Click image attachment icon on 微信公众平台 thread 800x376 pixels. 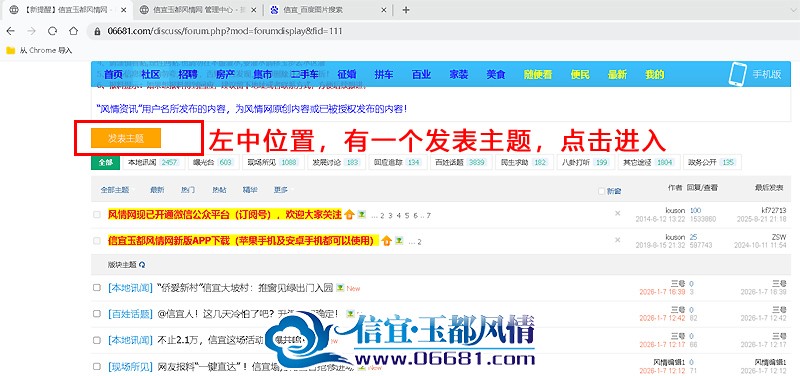tap(361, 214)
